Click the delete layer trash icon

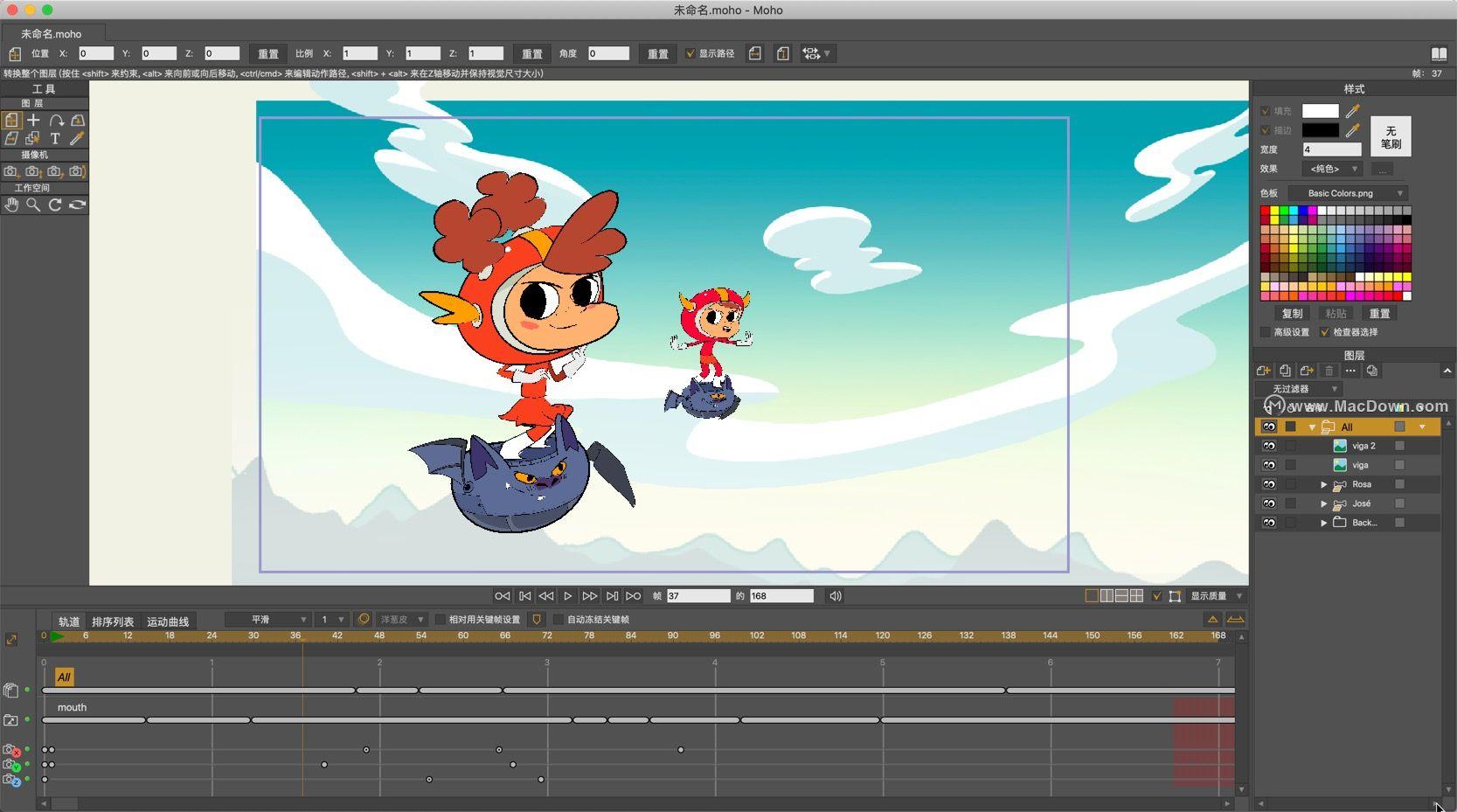[x=1329, y=371]
